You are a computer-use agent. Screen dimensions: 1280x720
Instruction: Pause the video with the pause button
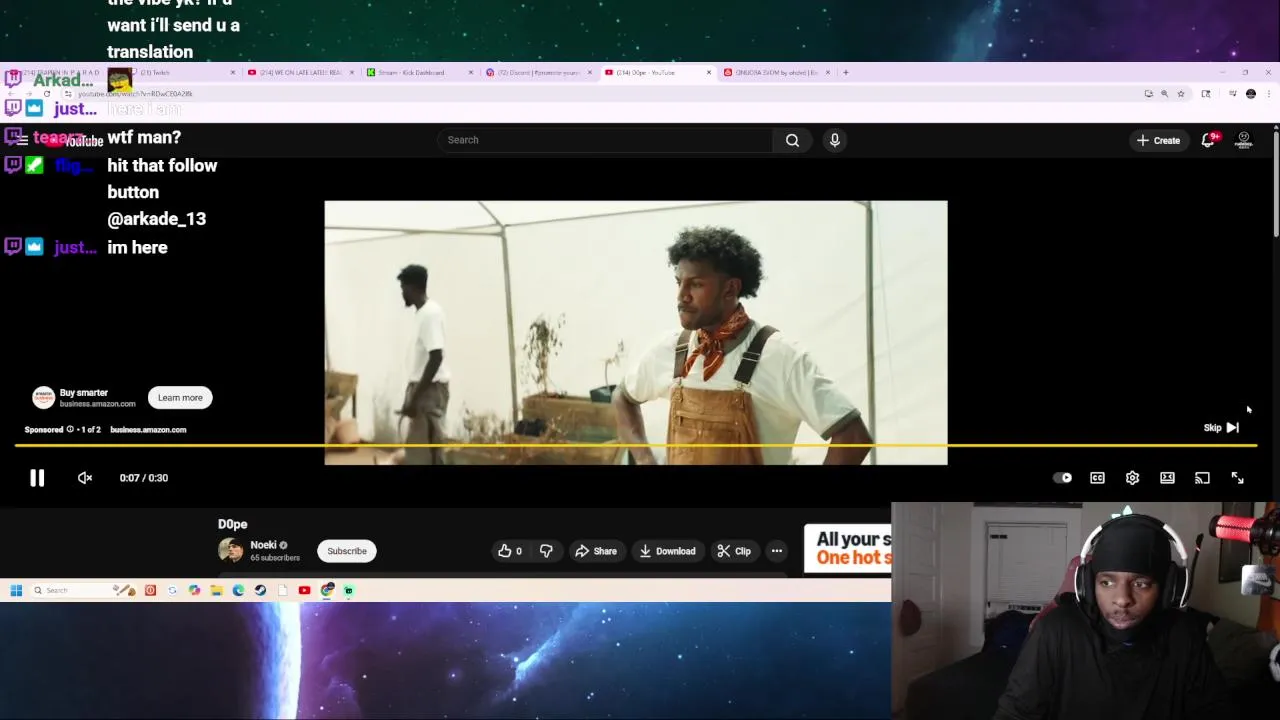click(37, 478)
